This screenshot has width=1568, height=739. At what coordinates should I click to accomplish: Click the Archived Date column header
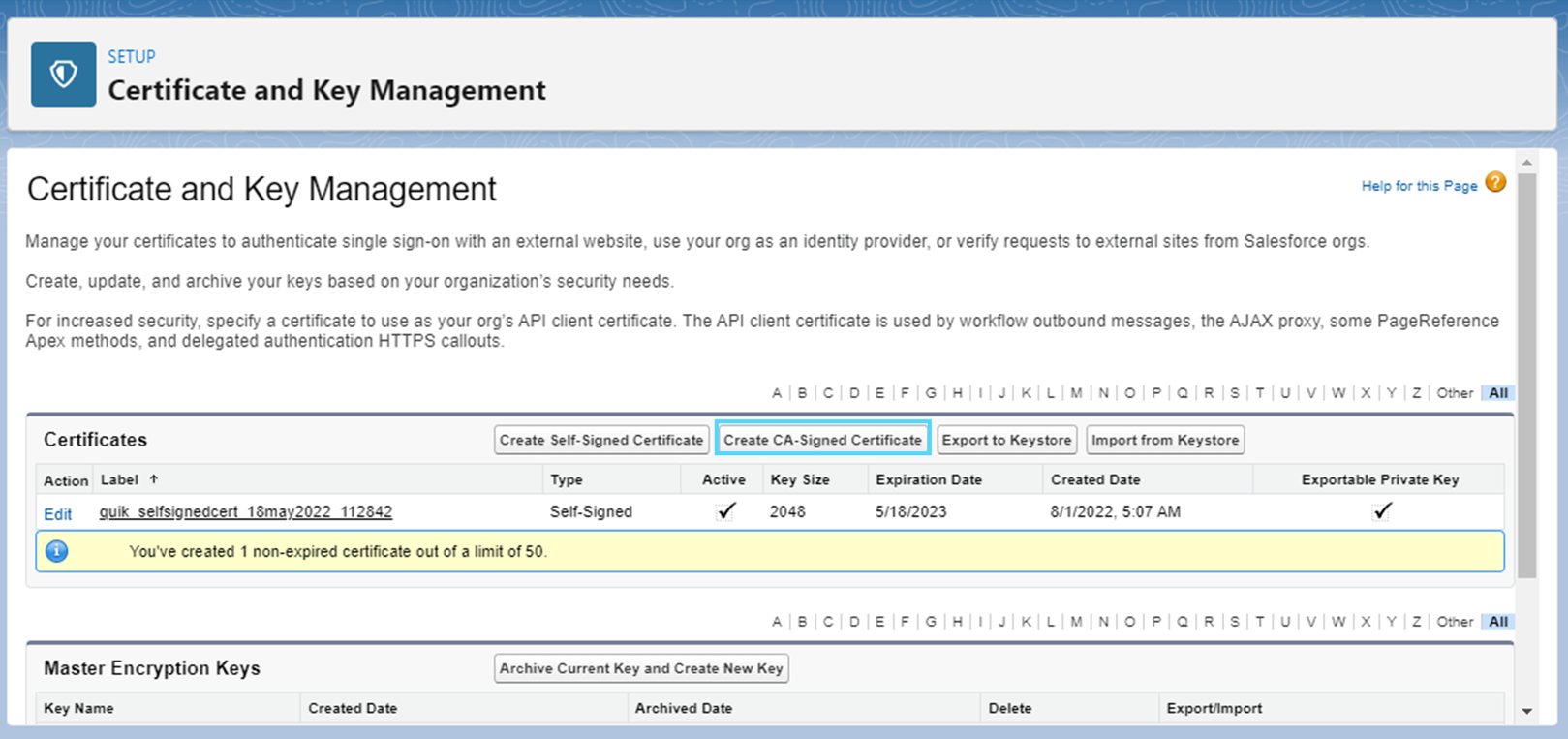click(x=684, y=708)
